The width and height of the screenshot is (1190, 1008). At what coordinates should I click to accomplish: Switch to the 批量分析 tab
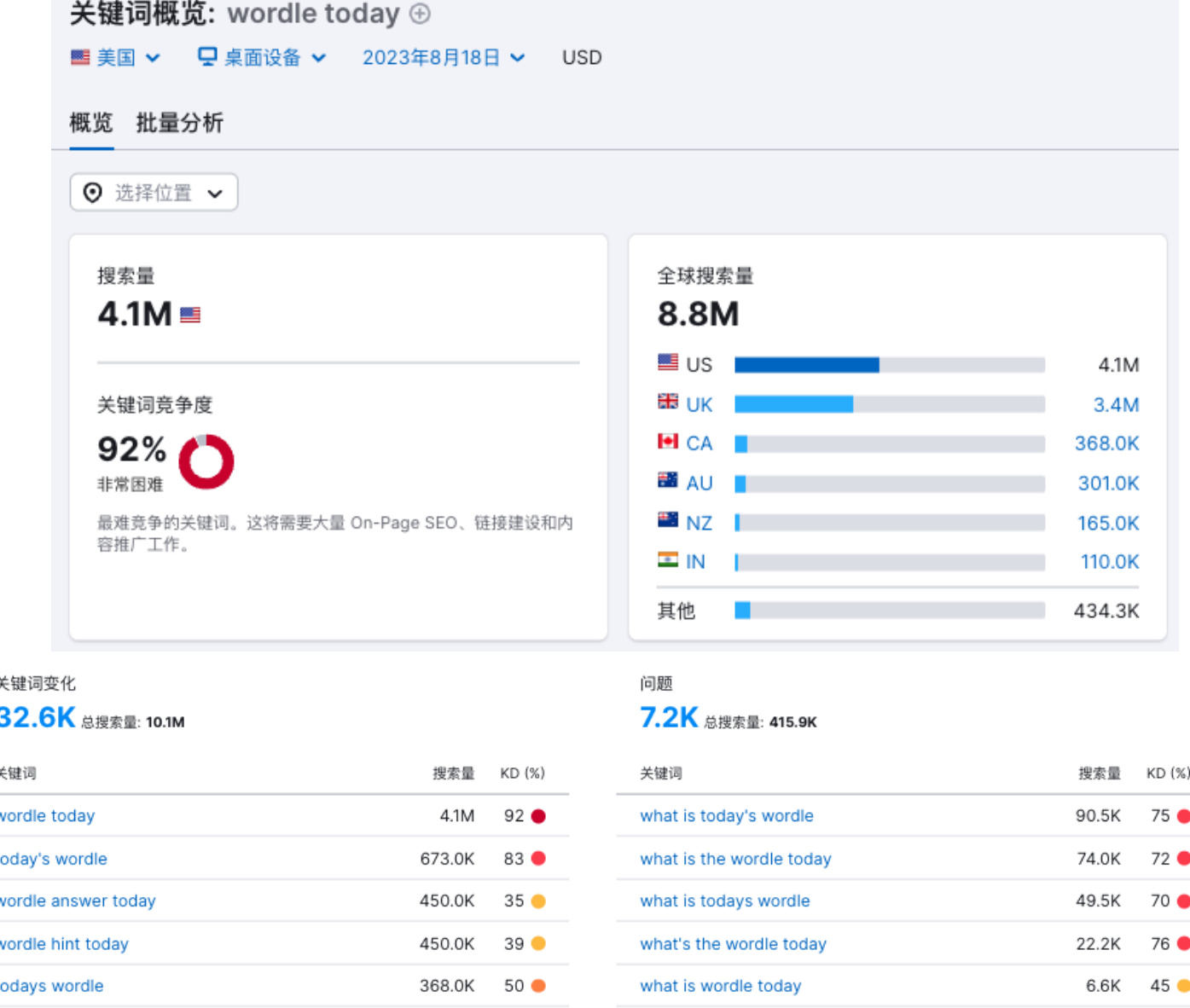pyautogui.click(x=180, y=123)
